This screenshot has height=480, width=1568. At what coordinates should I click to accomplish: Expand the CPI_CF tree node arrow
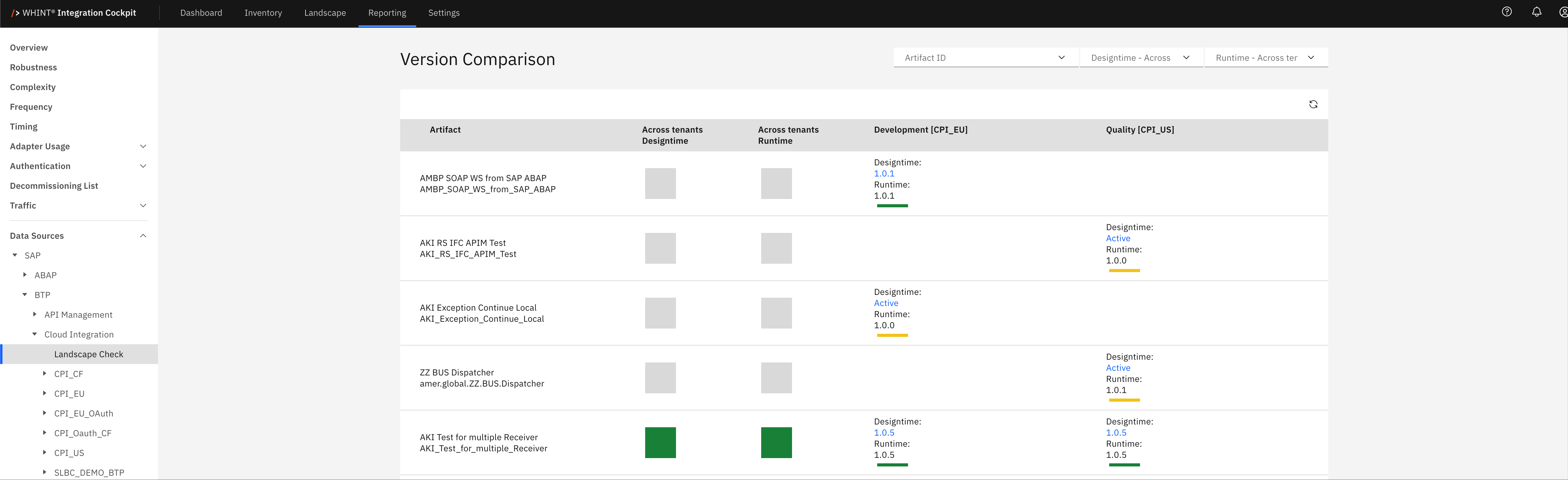click(x=44, y=374)
